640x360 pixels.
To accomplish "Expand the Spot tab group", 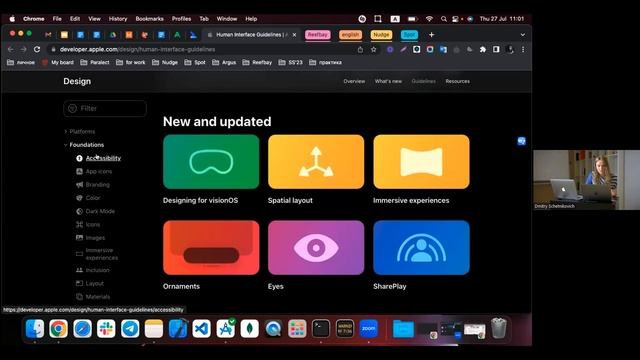I will point(409,35).
